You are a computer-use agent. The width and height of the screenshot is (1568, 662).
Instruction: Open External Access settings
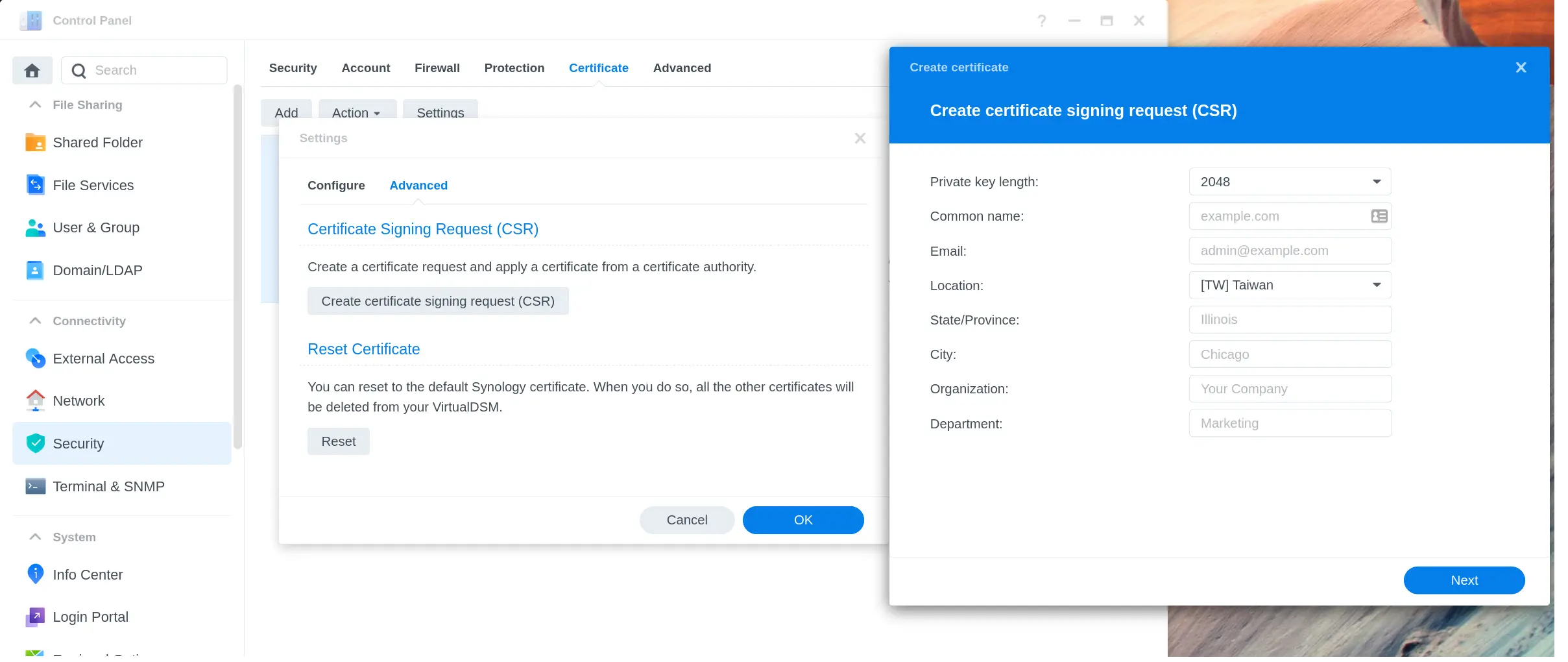tap(122, 358)
